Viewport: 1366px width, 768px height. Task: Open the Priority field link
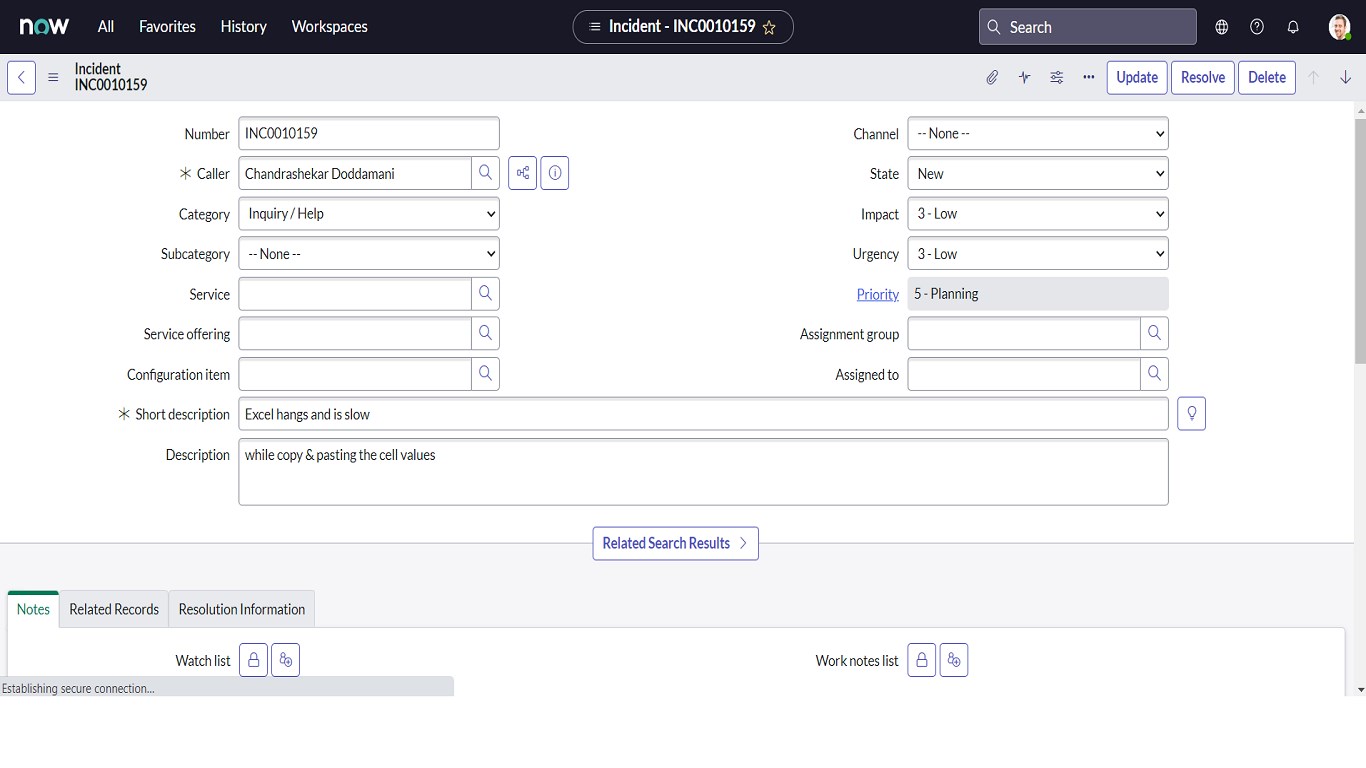(877, 294)
